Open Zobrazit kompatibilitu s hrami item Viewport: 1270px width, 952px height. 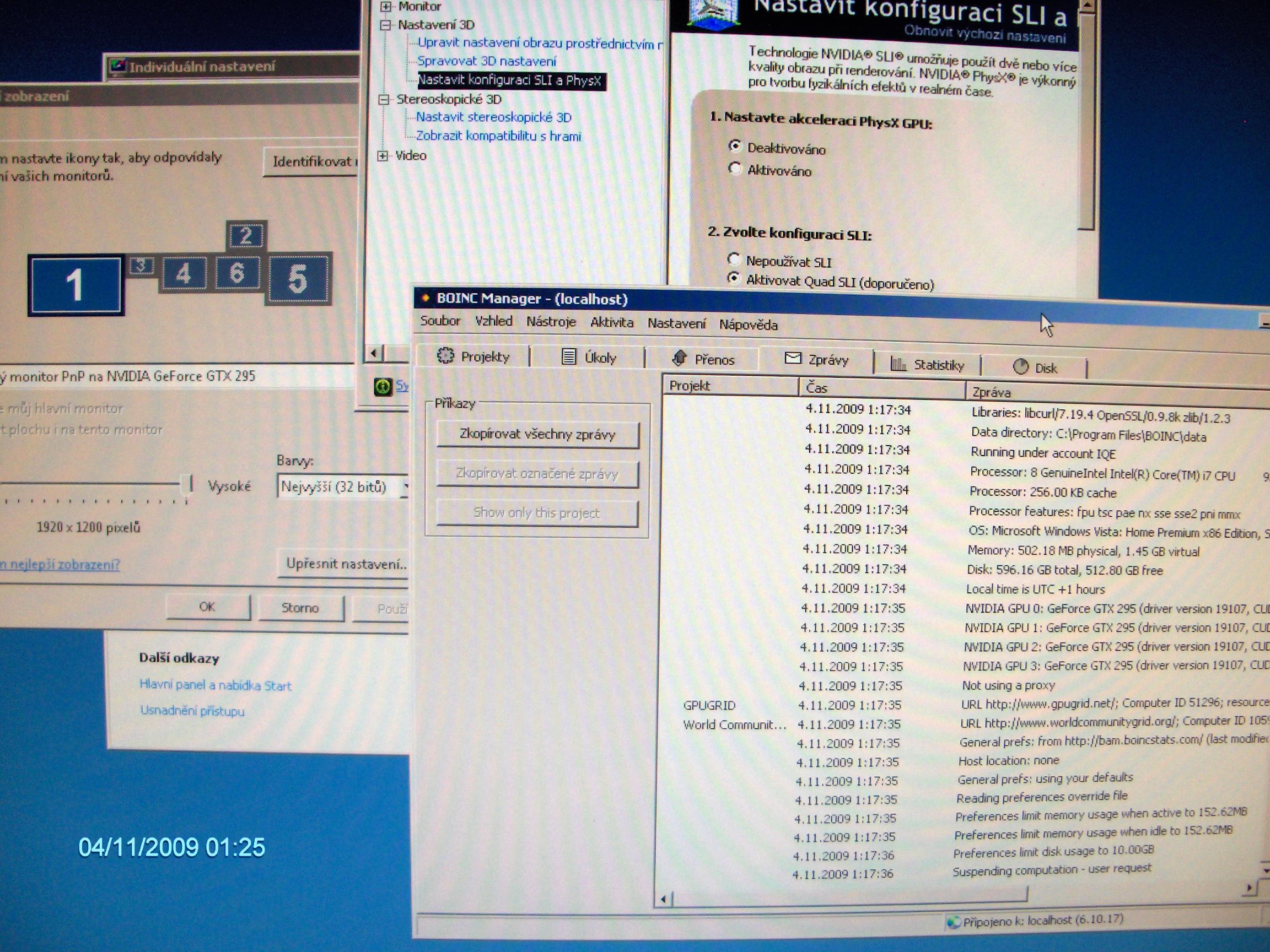[498, 136]
